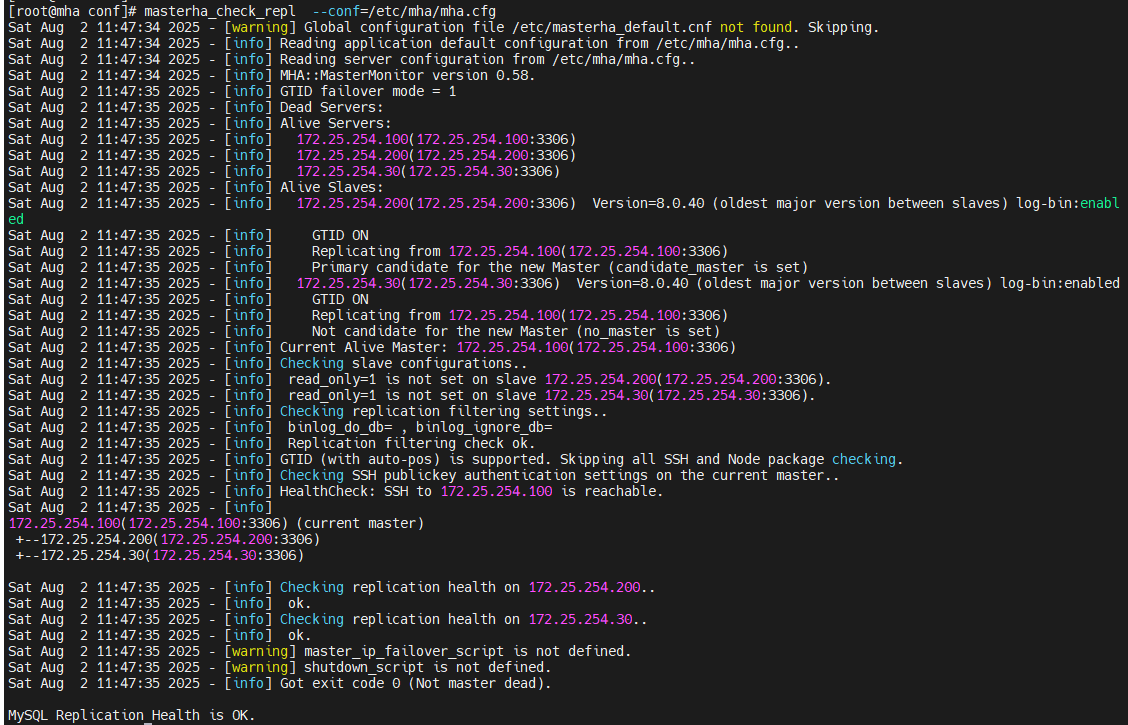The width and height of the screenshot is (1128, 725).
Task: Click 'master_ip_failover_script is not defined.' warning
Action: (x=468, y=651)
